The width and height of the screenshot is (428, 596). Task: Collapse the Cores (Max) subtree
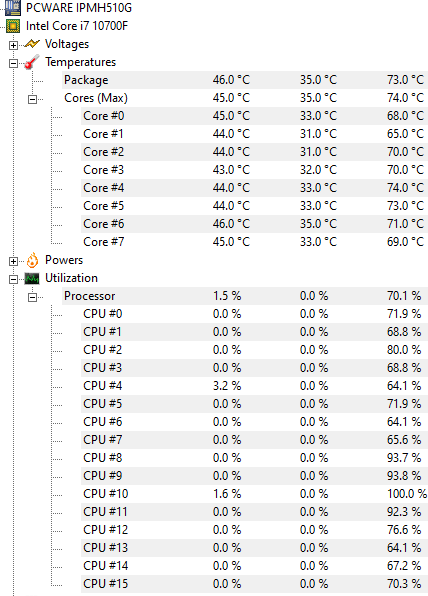[32, 99]
